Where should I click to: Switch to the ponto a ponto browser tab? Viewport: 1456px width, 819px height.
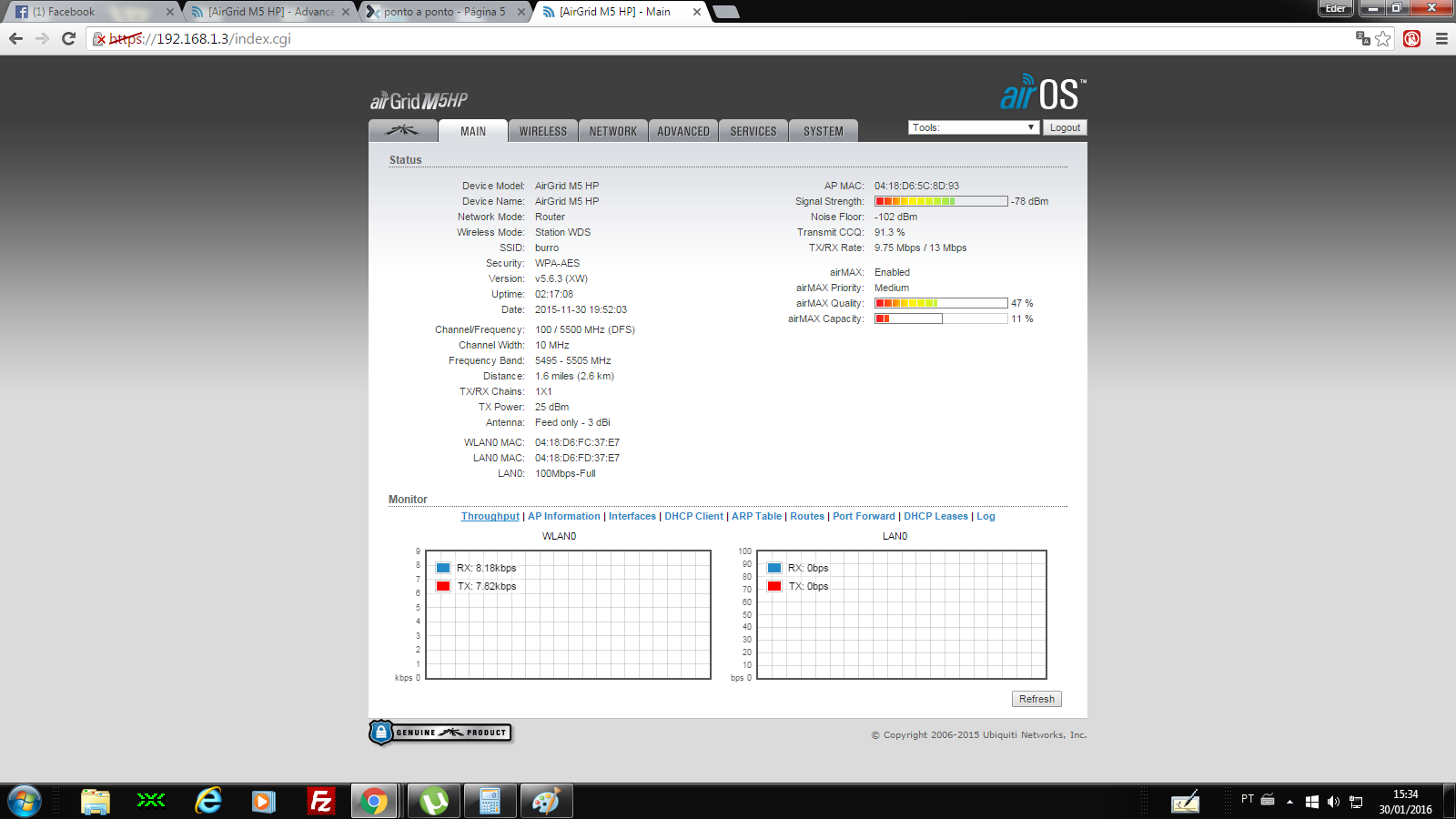coord(445,12)
